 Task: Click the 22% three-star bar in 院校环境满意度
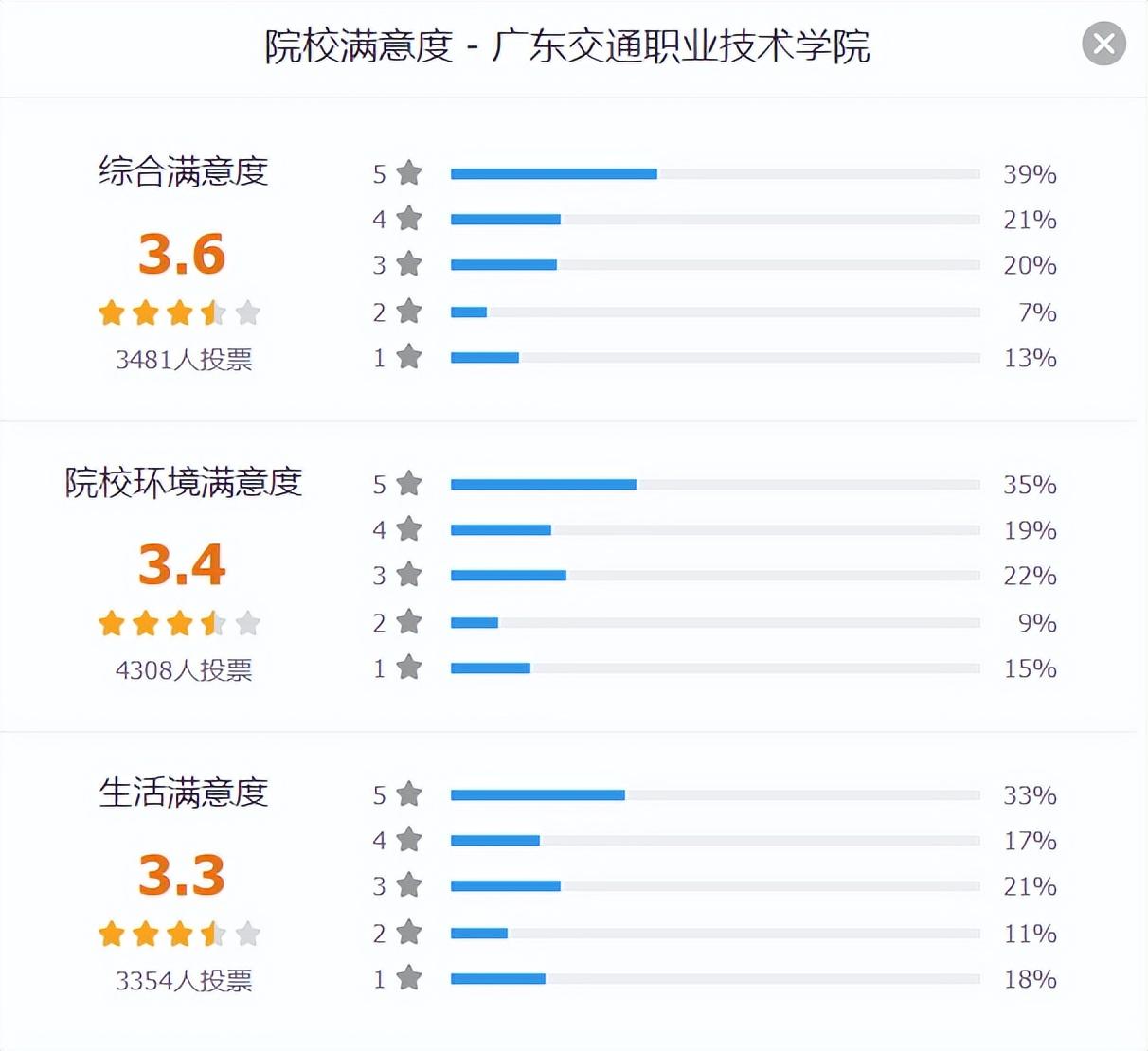pyautogui.click(x=509, y=576)
